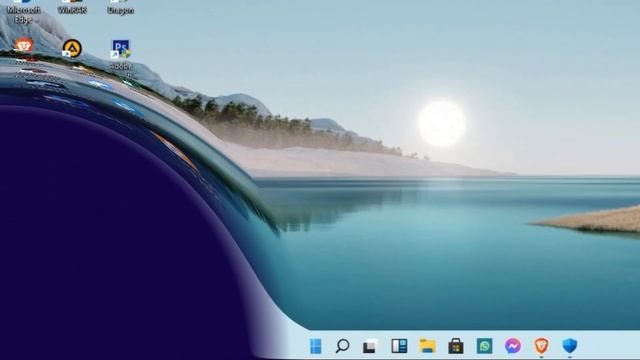Select the Adobe Photoshop desktop shortcut
The image size is (640, 360).
click(121, 49)
